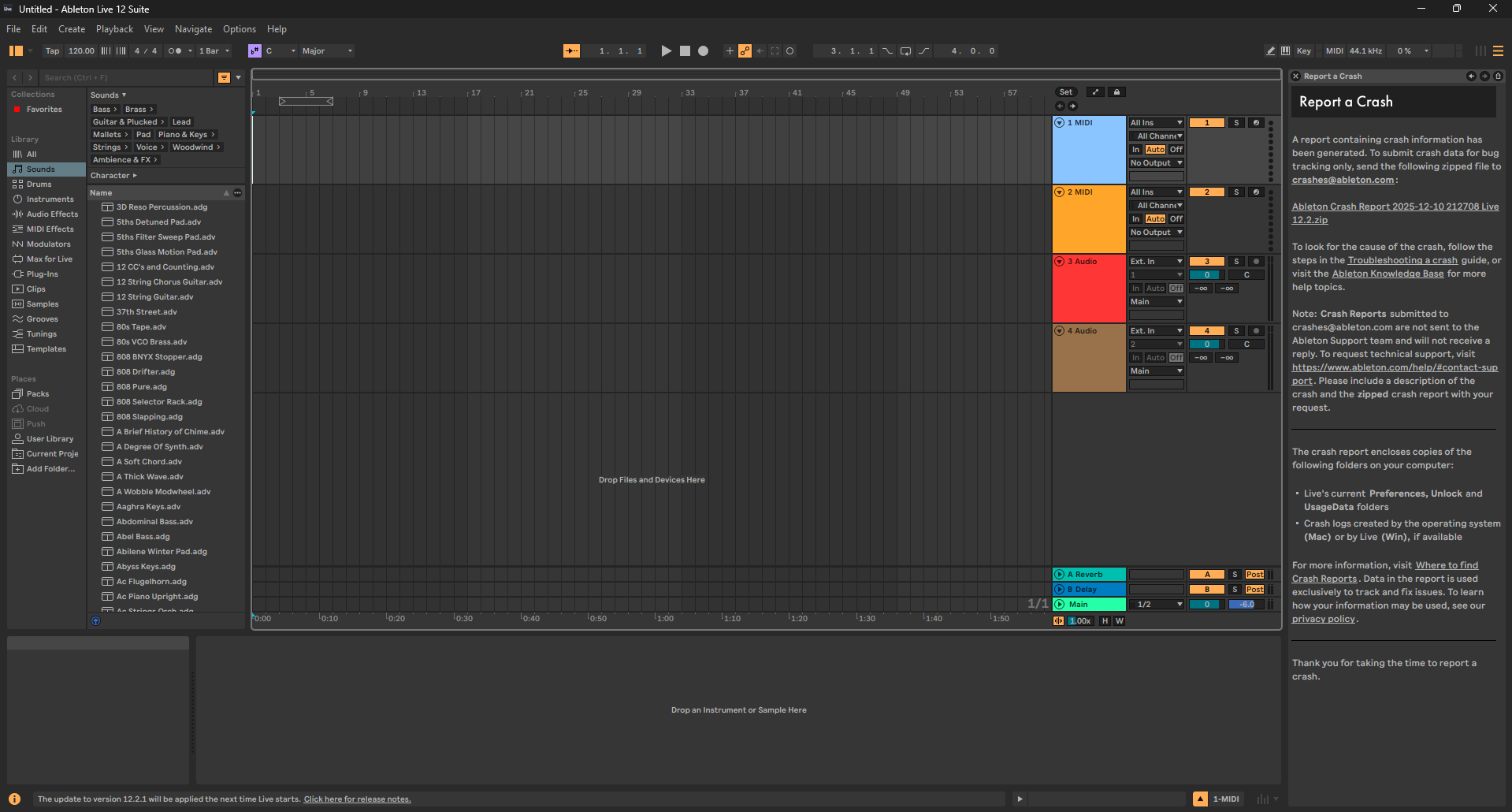This screenshot has width=1512, height=812.
Task: Expand the 'All Ins' input dropdown on 1 MIDI
Action: tap(1156, 123)
